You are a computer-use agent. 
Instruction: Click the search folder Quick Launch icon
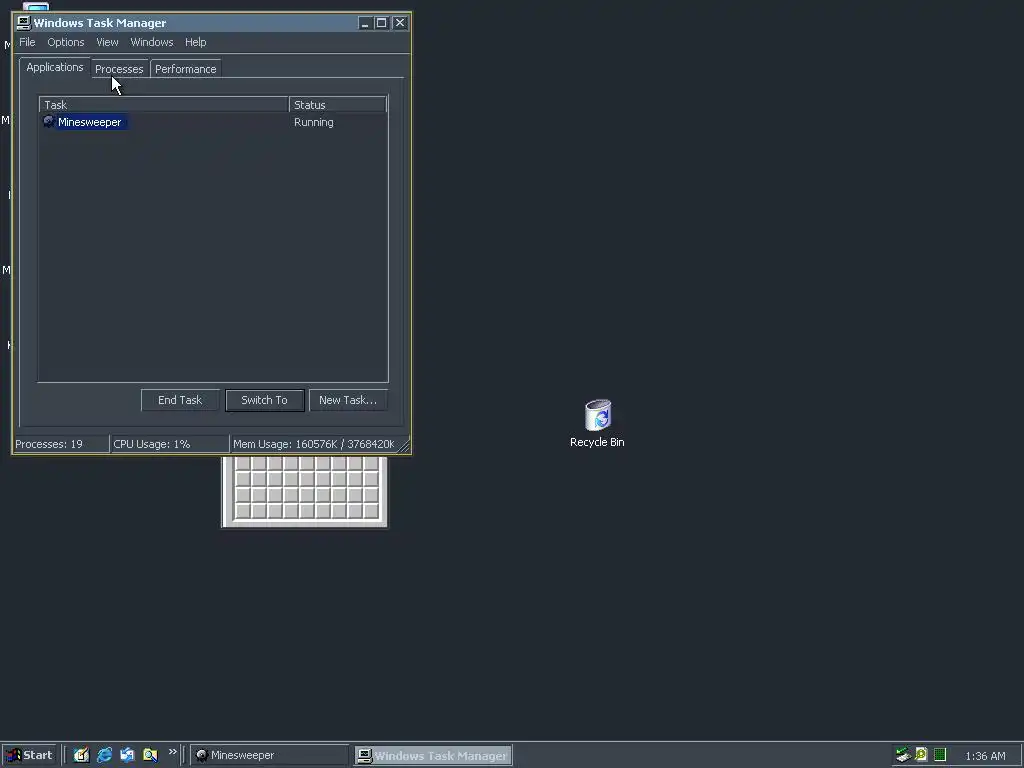(x=150, y=755)
